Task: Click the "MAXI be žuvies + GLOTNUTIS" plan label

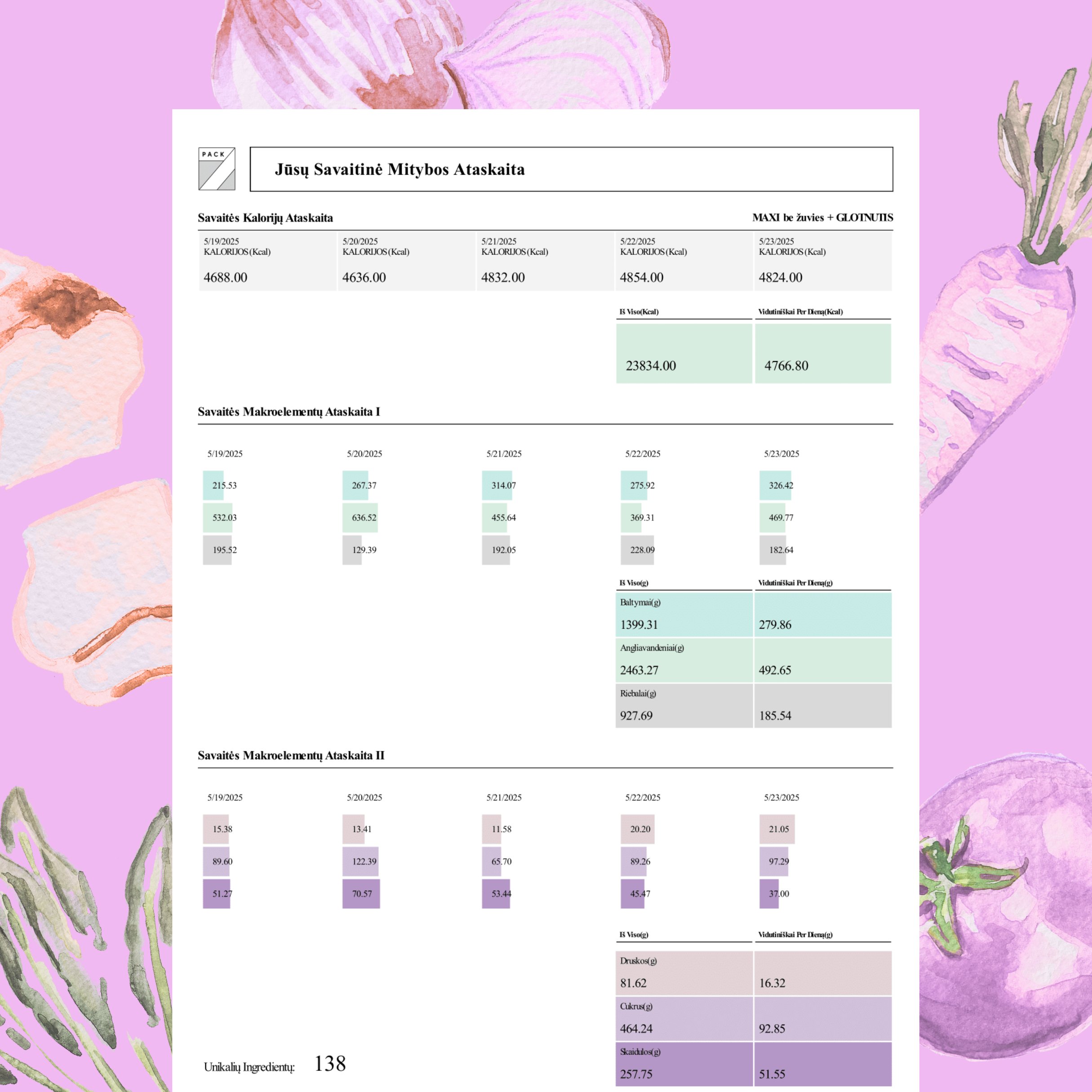Action: point(822,218)
